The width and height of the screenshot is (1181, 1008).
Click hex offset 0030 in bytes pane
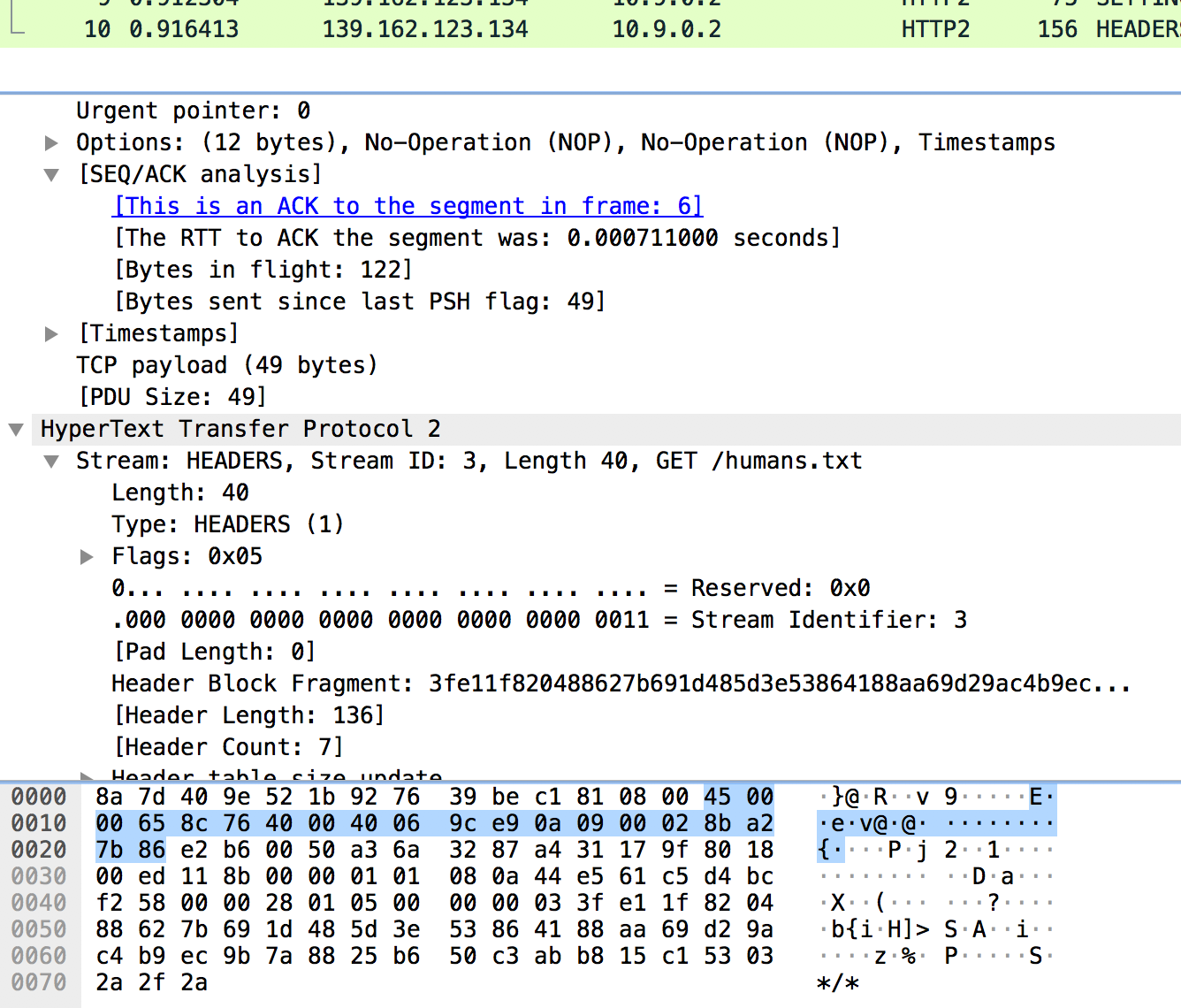point(39,876)
